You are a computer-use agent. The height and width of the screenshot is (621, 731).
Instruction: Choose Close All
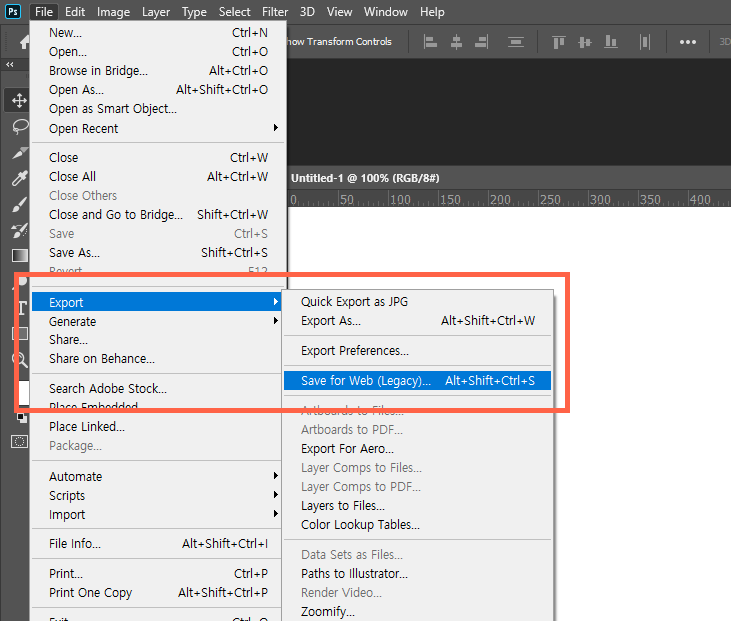[159, 176]
